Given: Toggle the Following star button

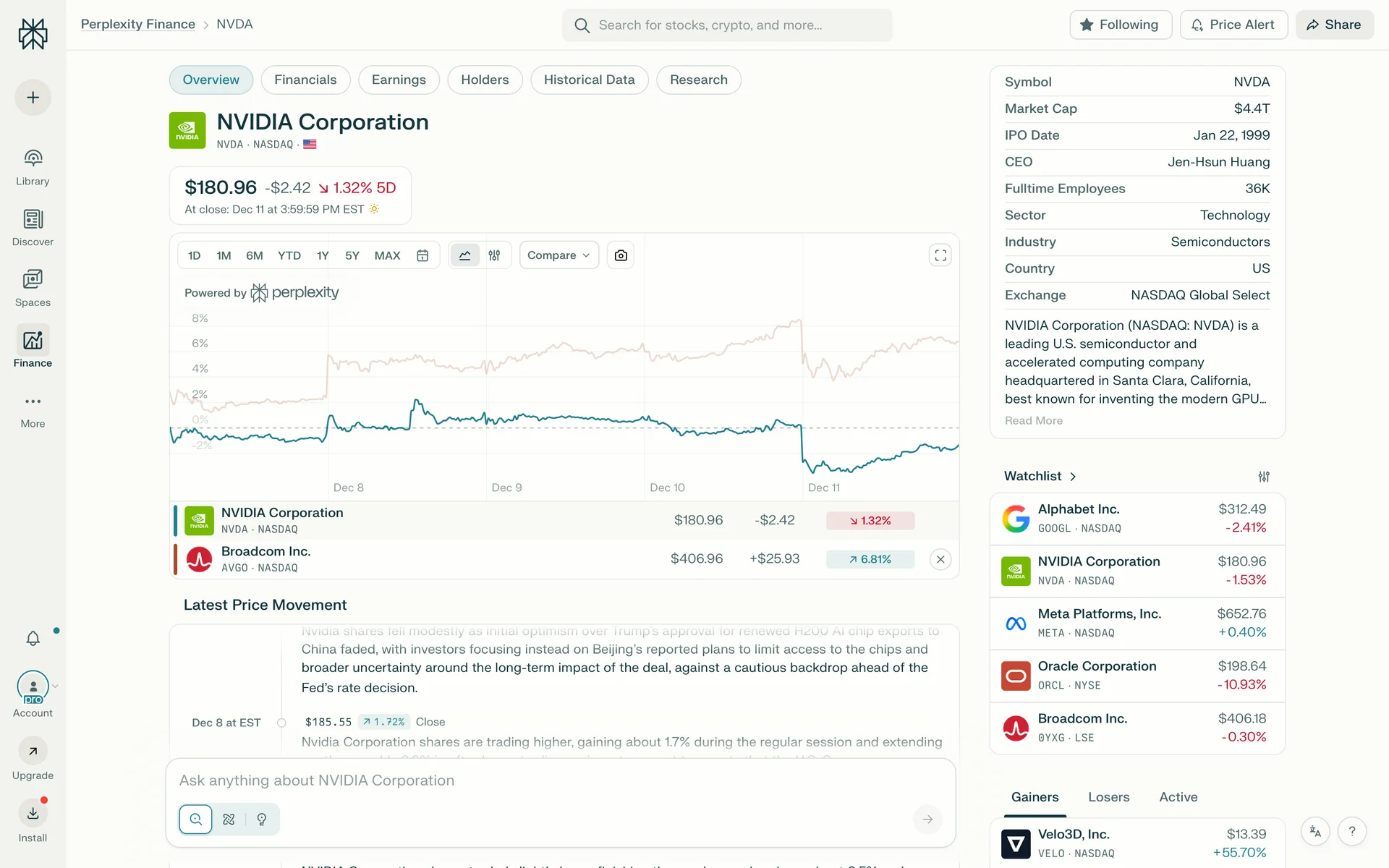Looking at the screenshot, I should point(1120,25).
